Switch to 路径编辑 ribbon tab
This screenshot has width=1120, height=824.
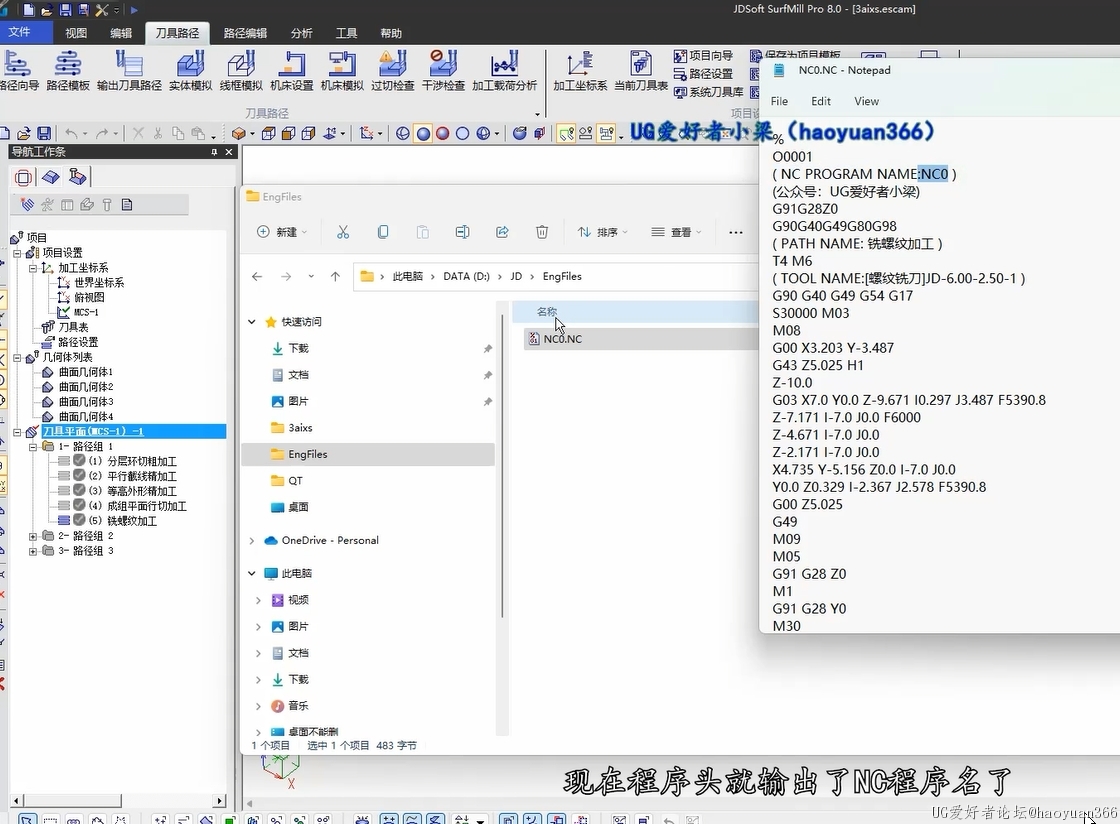pos(245,33)
